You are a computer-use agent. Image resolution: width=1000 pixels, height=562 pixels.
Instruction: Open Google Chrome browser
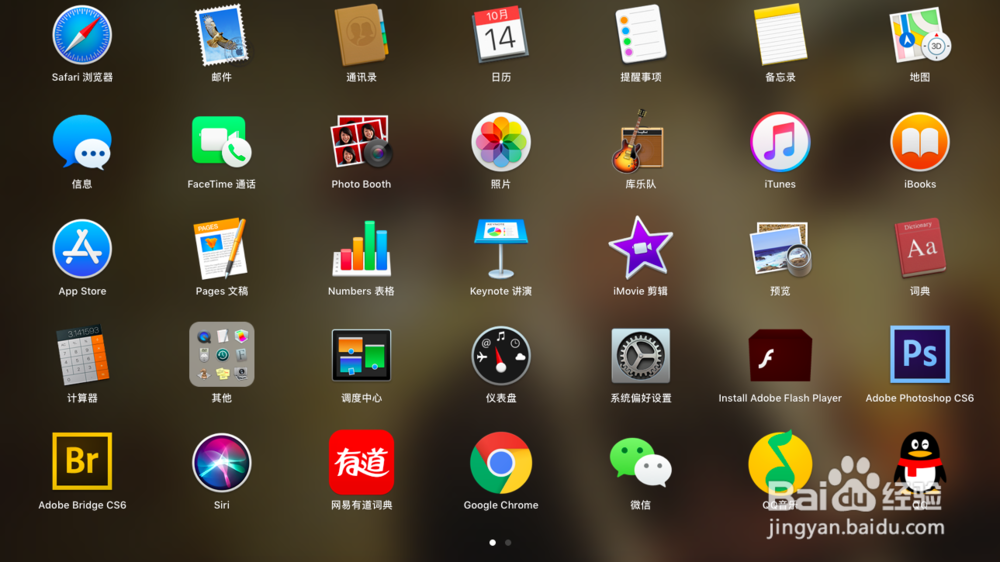[x=501, y=462]
